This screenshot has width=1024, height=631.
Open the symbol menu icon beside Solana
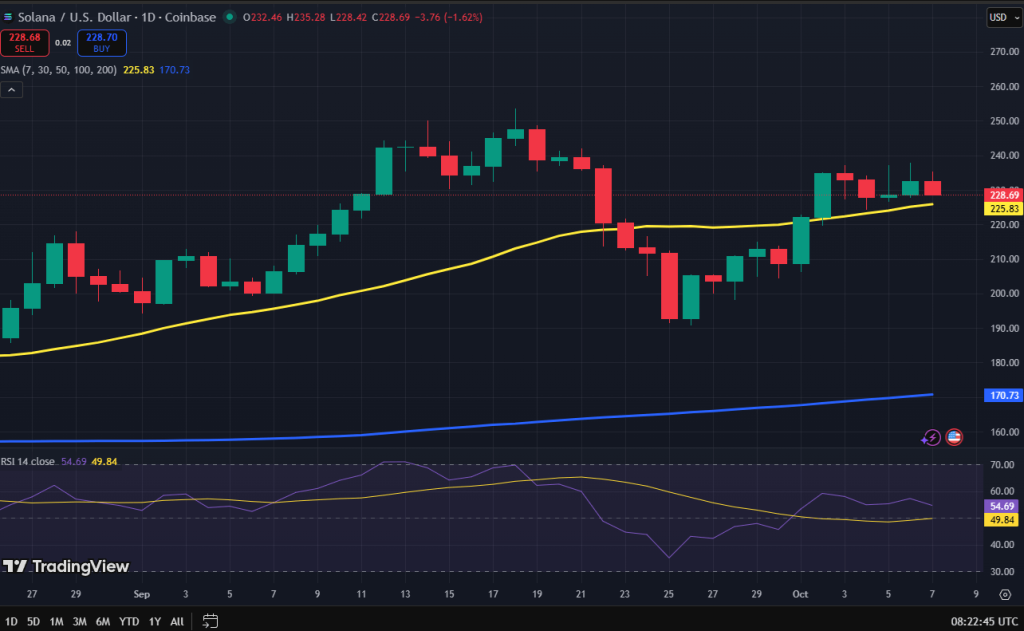pyautogui.click(x=8, y=17)
